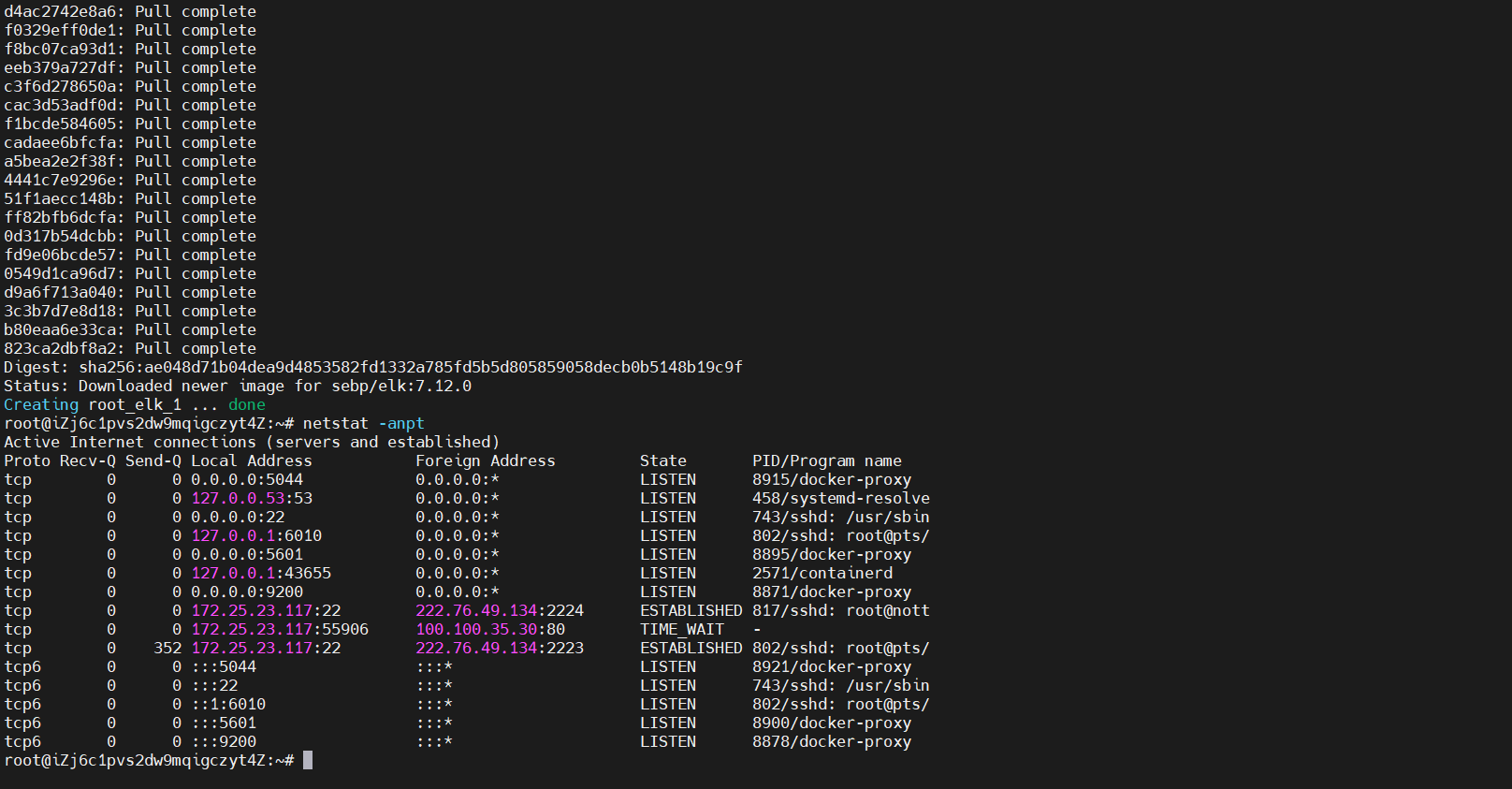Click Send-Q value '352'
This screenshot has height=789, width=1512.
[167, 648]
